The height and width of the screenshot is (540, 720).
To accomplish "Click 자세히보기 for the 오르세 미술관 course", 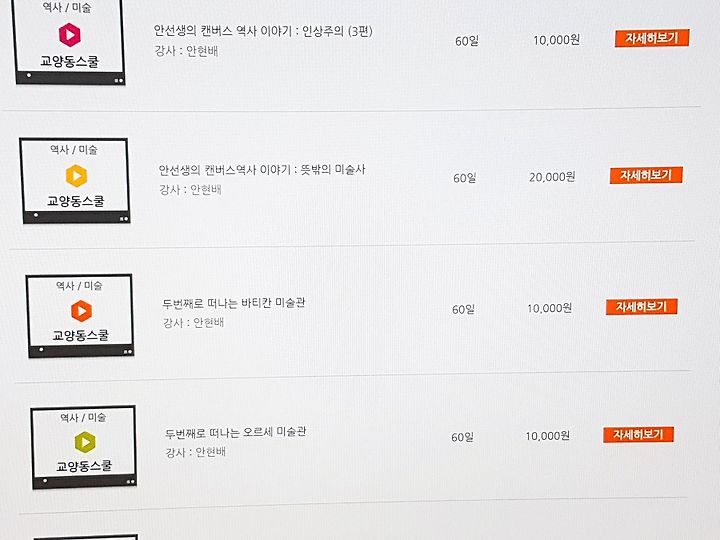I will (x=638, y=434).
